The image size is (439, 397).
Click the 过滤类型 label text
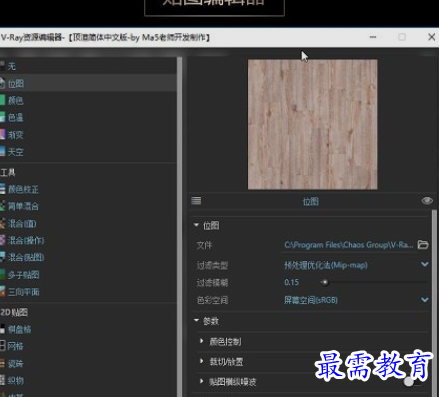tap(212, 265)
